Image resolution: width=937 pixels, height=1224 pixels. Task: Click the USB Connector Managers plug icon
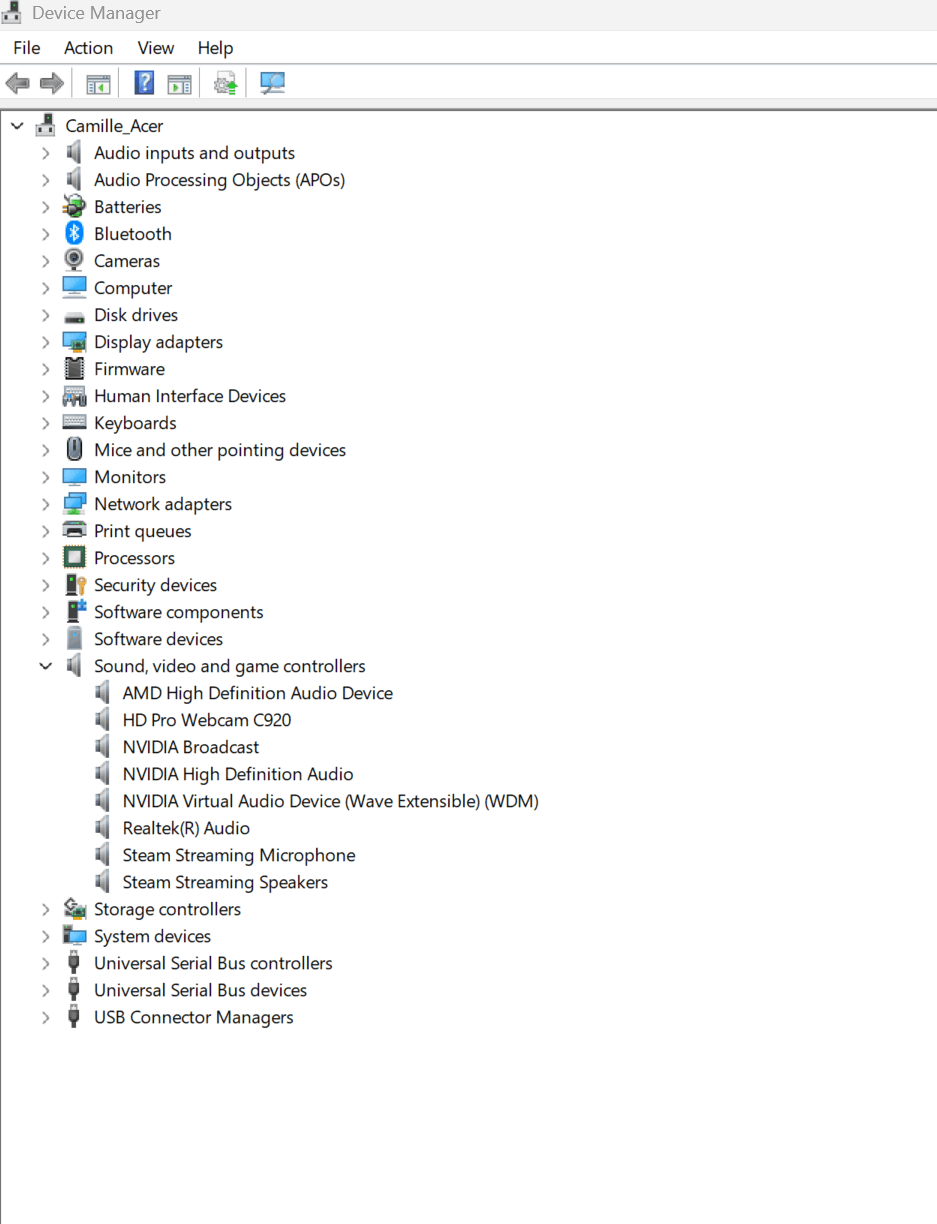pos(73,1017)
